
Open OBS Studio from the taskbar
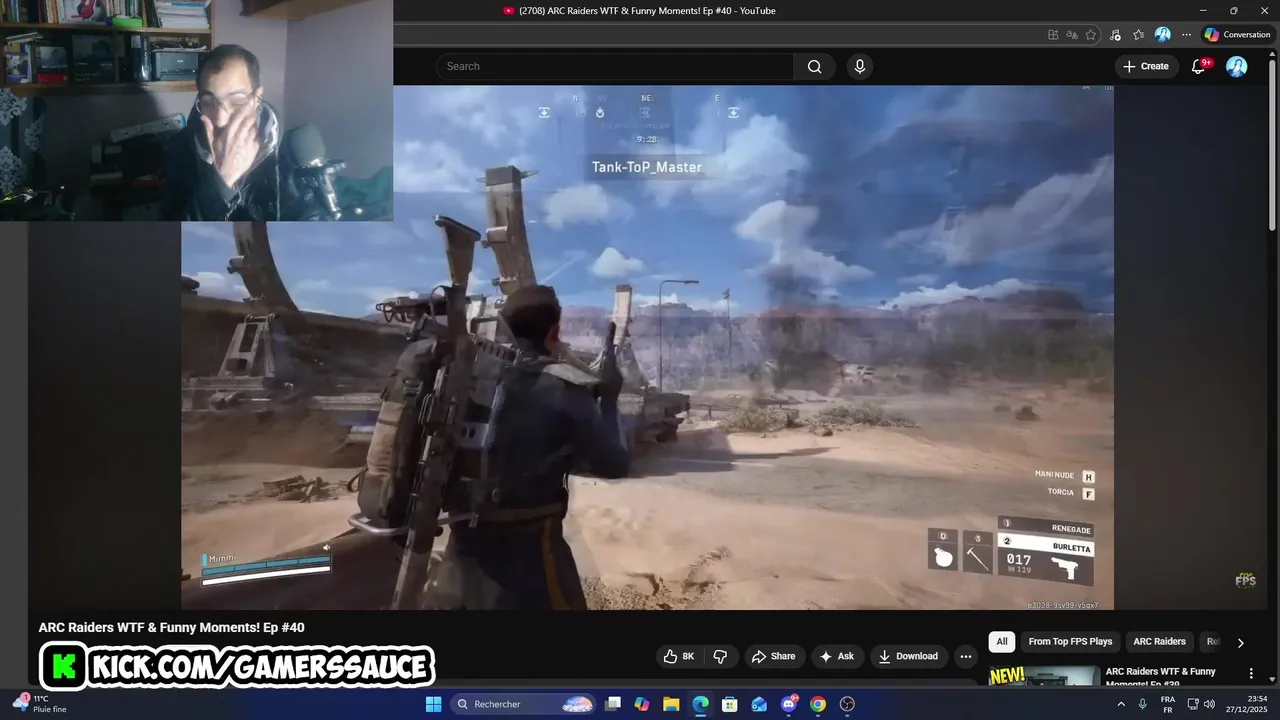click(848, 704)
